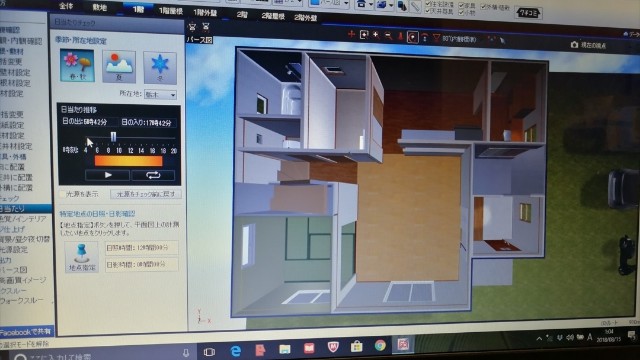Open the McAfee shield taskbar icon
Image resolution: width=640 pixels, height=360 pixels.
(x=333, y=347)
